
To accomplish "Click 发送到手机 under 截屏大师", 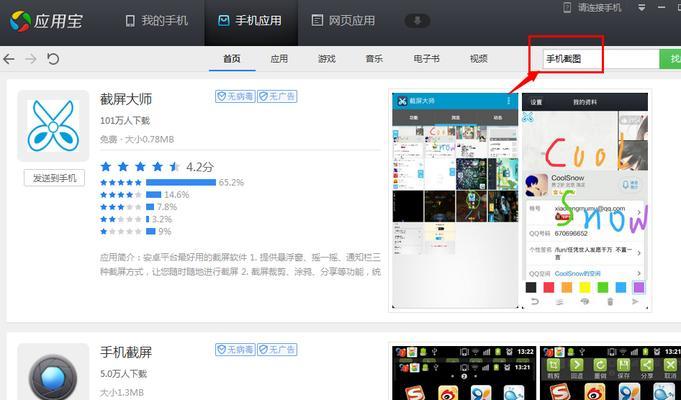I will click(54, 178).
